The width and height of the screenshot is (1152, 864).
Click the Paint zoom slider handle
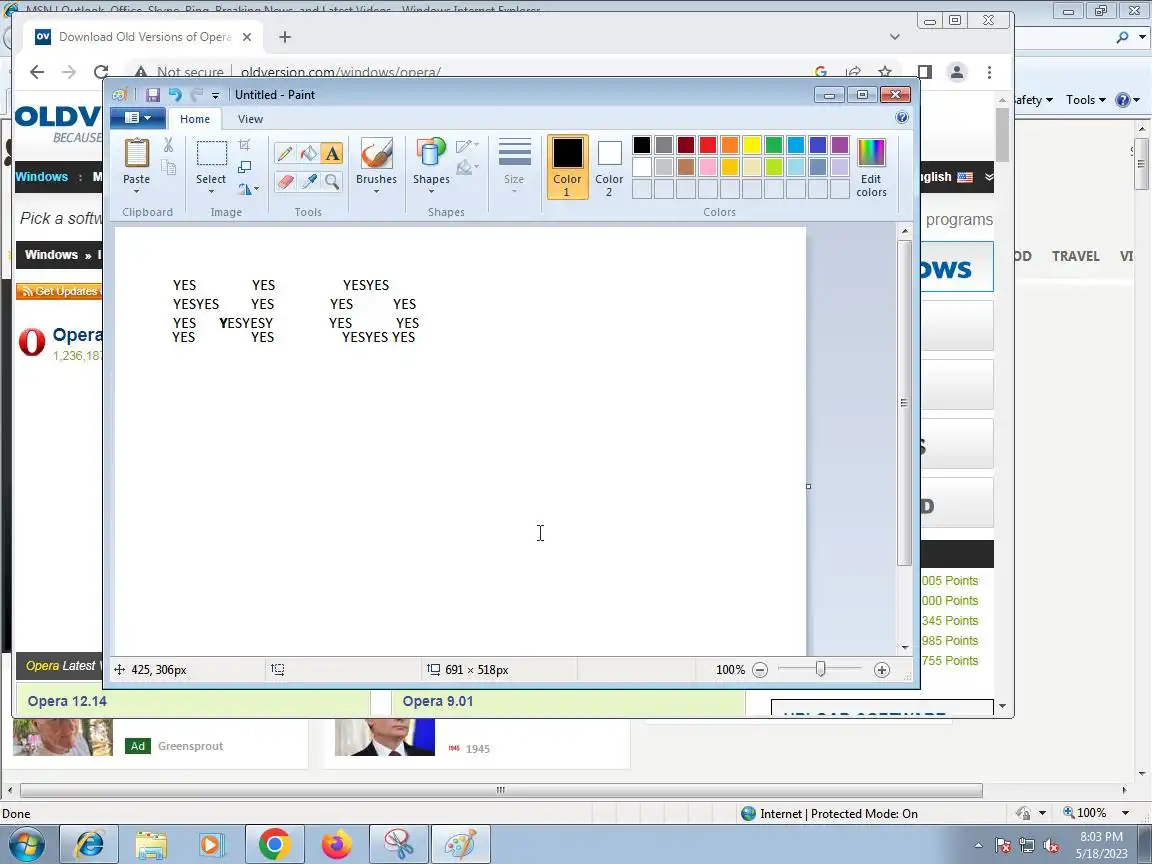820,669
